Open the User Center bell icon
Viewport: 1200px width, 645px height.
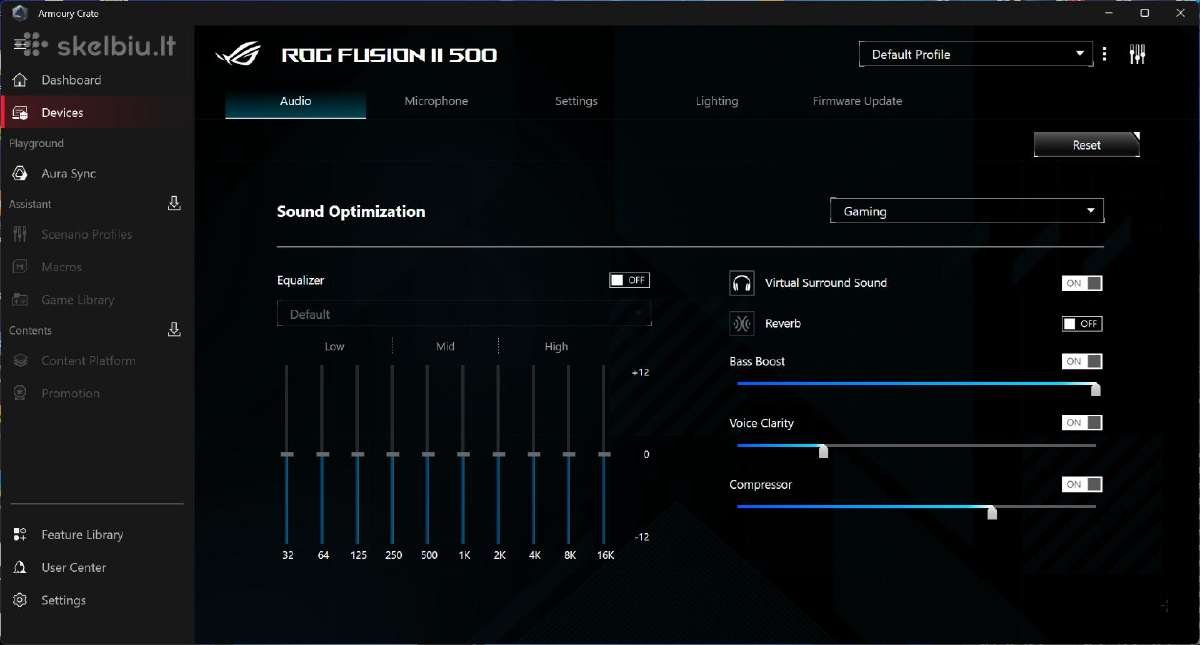(x=20, y=568)
